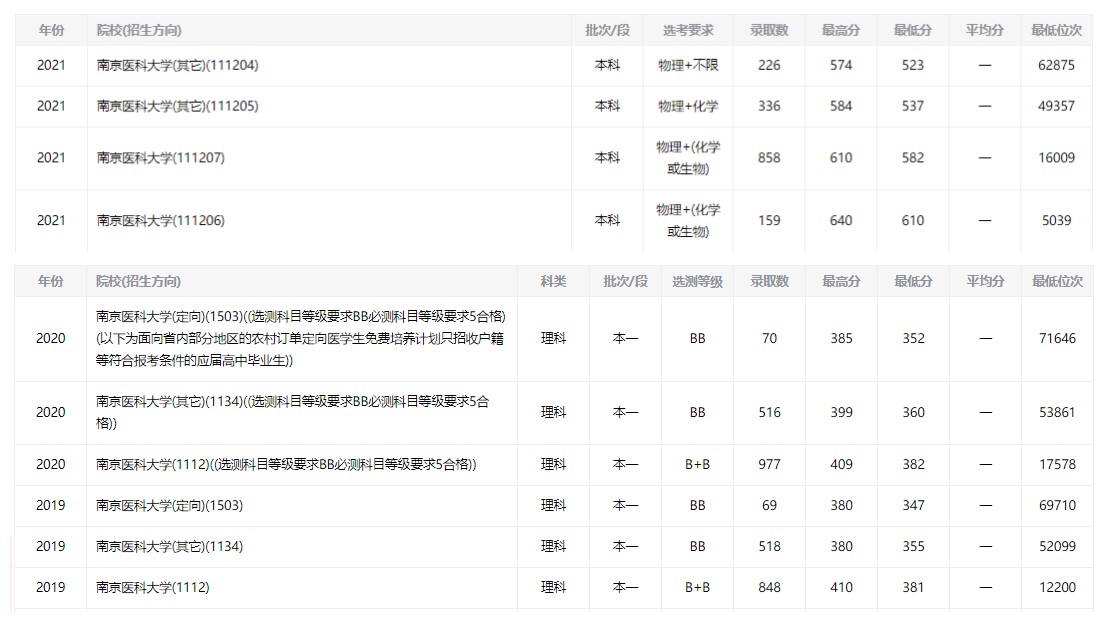The height and width of the screenshot is (622, 1107).
Task: Open the 2019 南京医科大学(其它)(1134) entry
Action: pyautogui.click(x=169, y=546)
